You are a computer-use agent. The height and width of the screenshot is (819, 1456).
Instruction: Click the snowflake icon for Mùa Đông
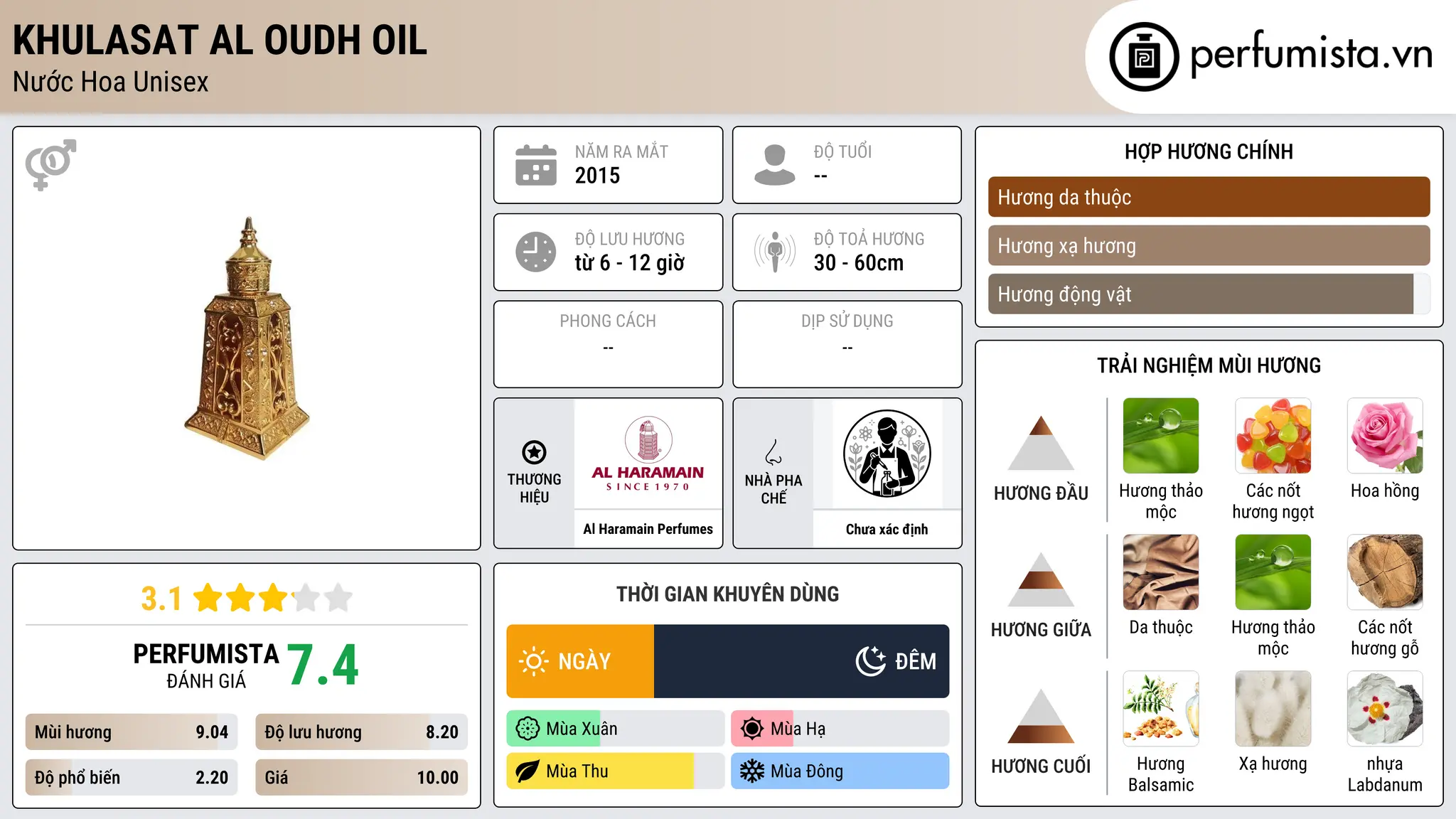click(752, 771)
